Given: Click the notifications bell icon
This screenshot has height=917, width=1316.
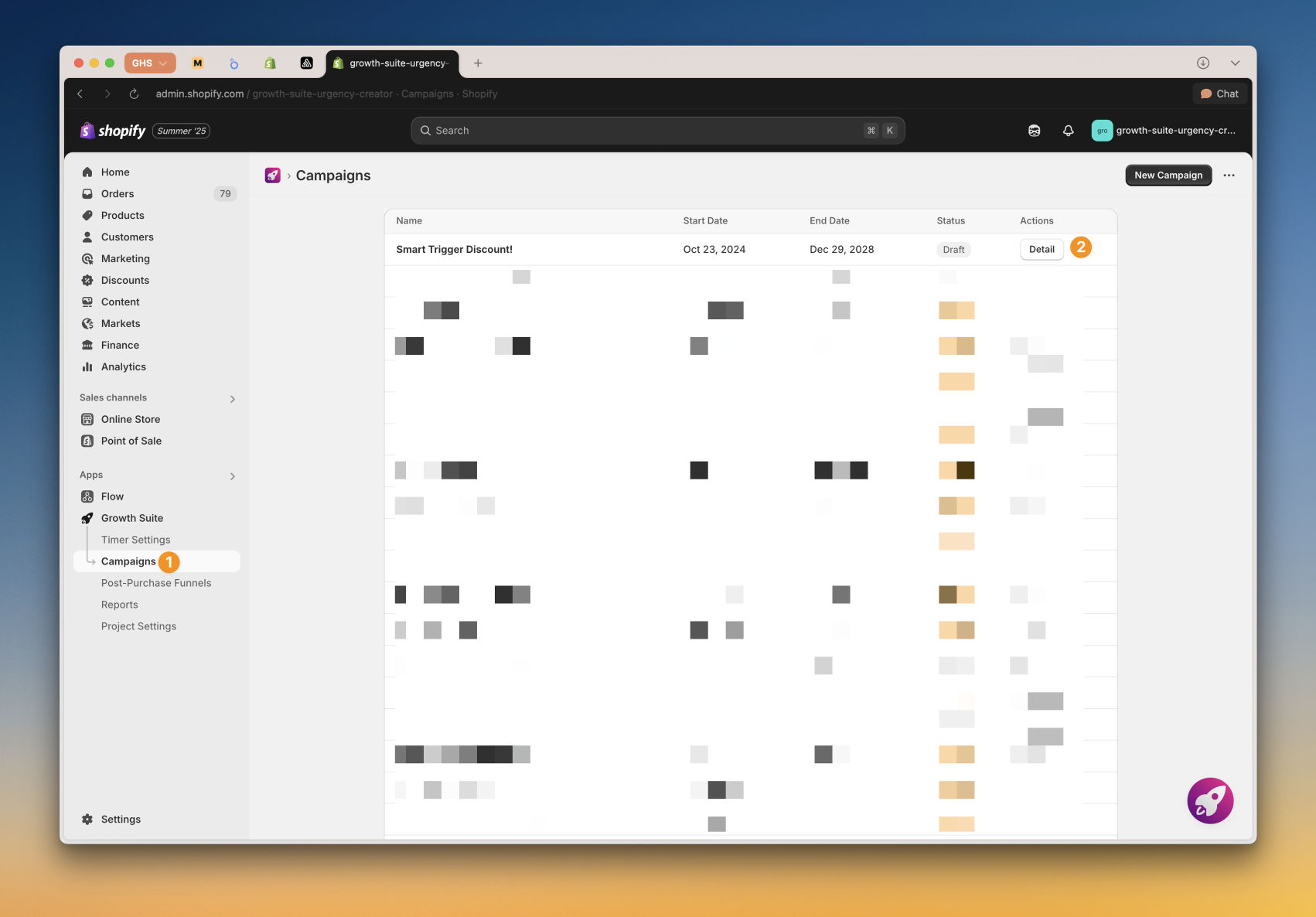Looking at the screenshot, I should coord(1068,131).
